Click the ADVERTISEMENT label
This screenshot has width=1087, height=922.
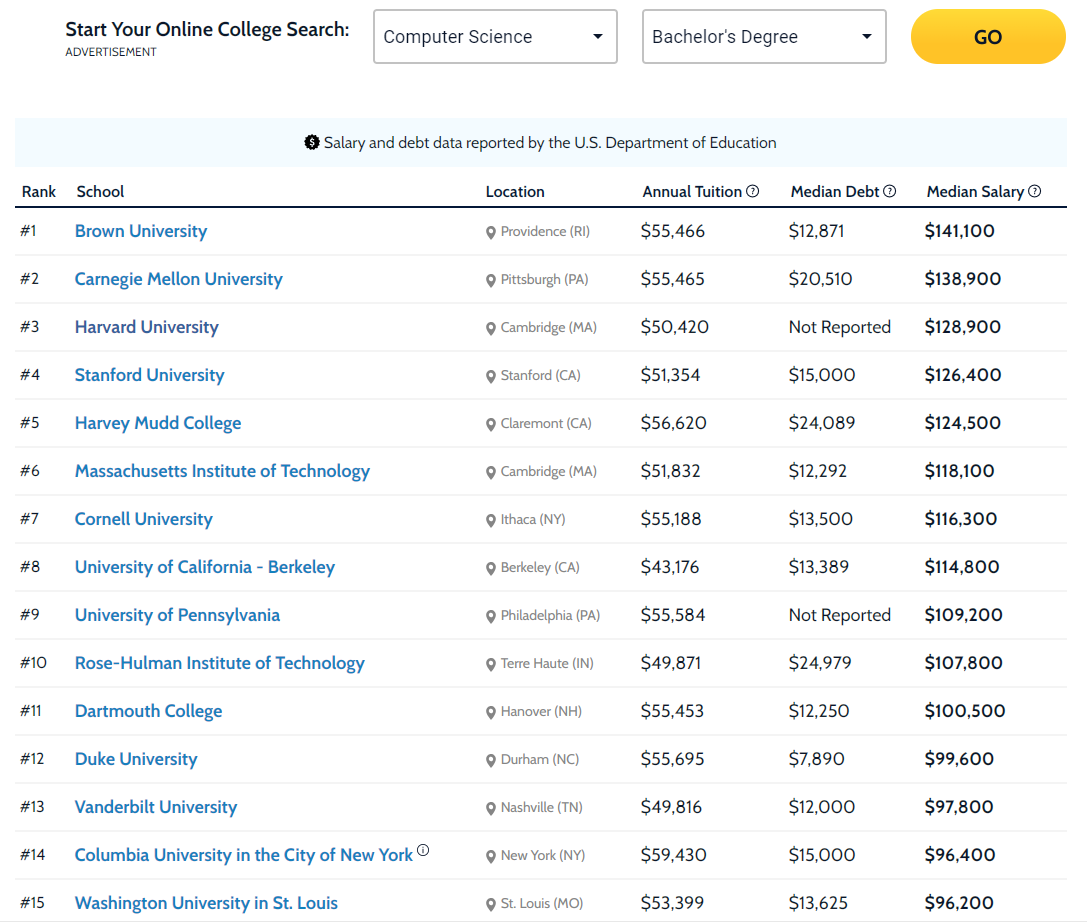[111, 52]
